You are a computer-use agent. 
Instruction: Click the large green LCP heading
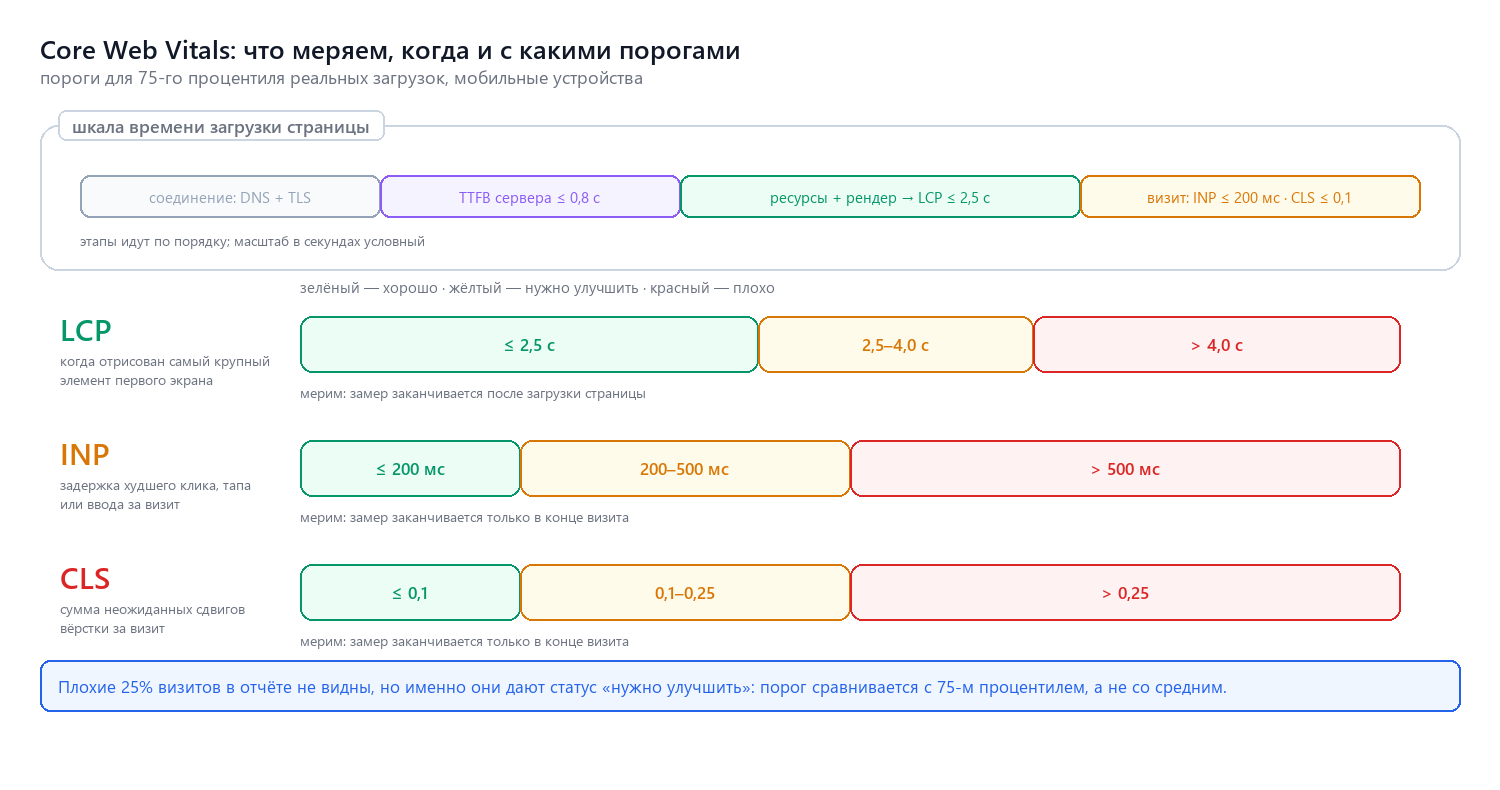[86, 330]
